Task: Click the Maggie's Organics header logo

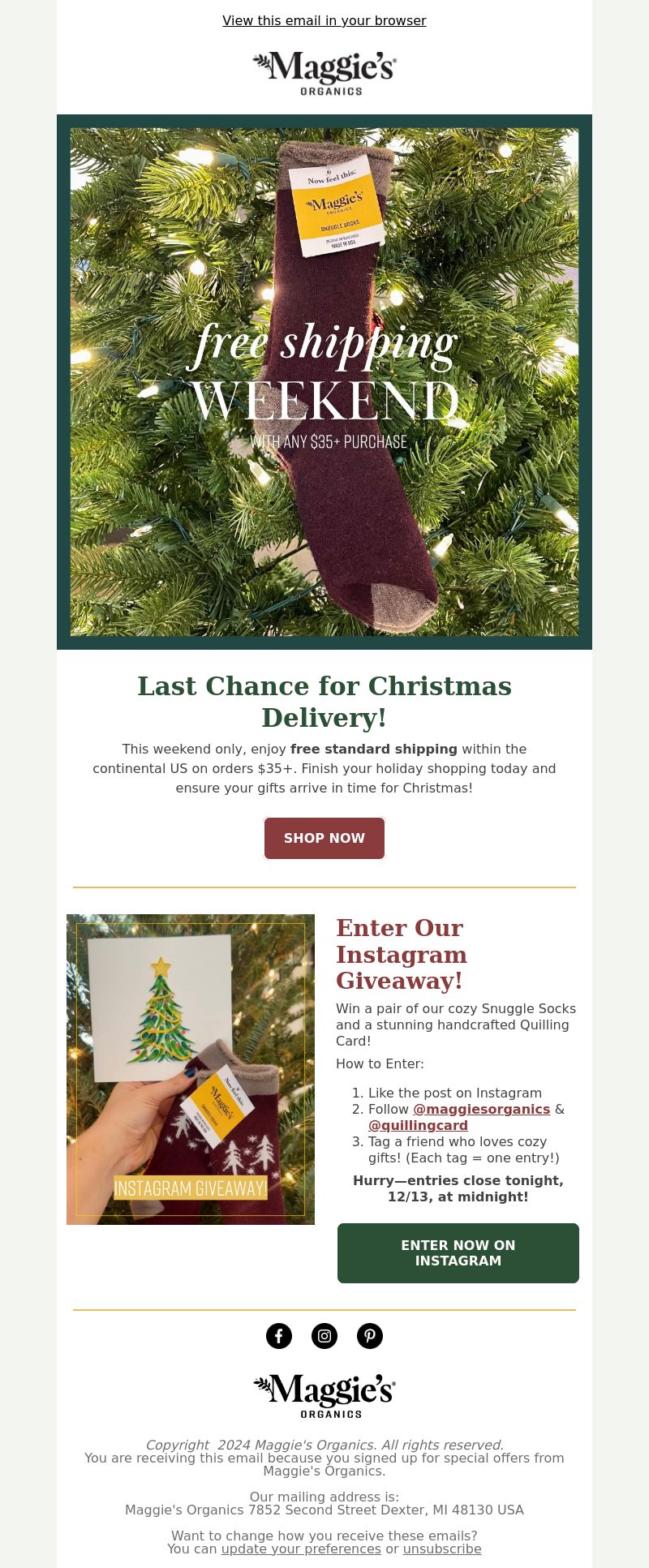Action: (324, 73)
